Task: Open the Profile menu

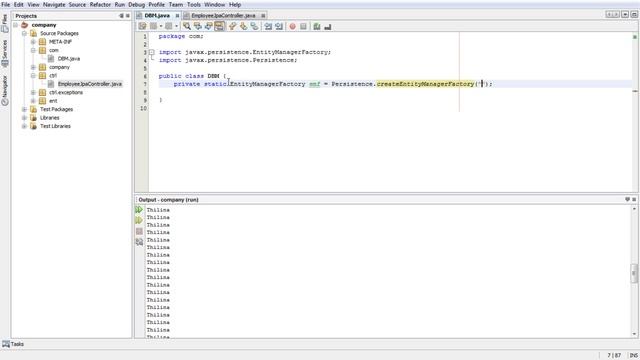Action: (156, 4)
